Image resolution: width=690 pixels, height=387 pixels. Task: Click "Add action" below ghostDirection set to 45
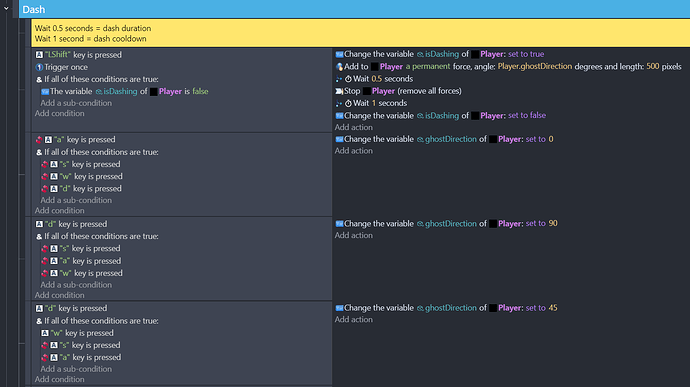pyautogui.click(x=353, y=320)
